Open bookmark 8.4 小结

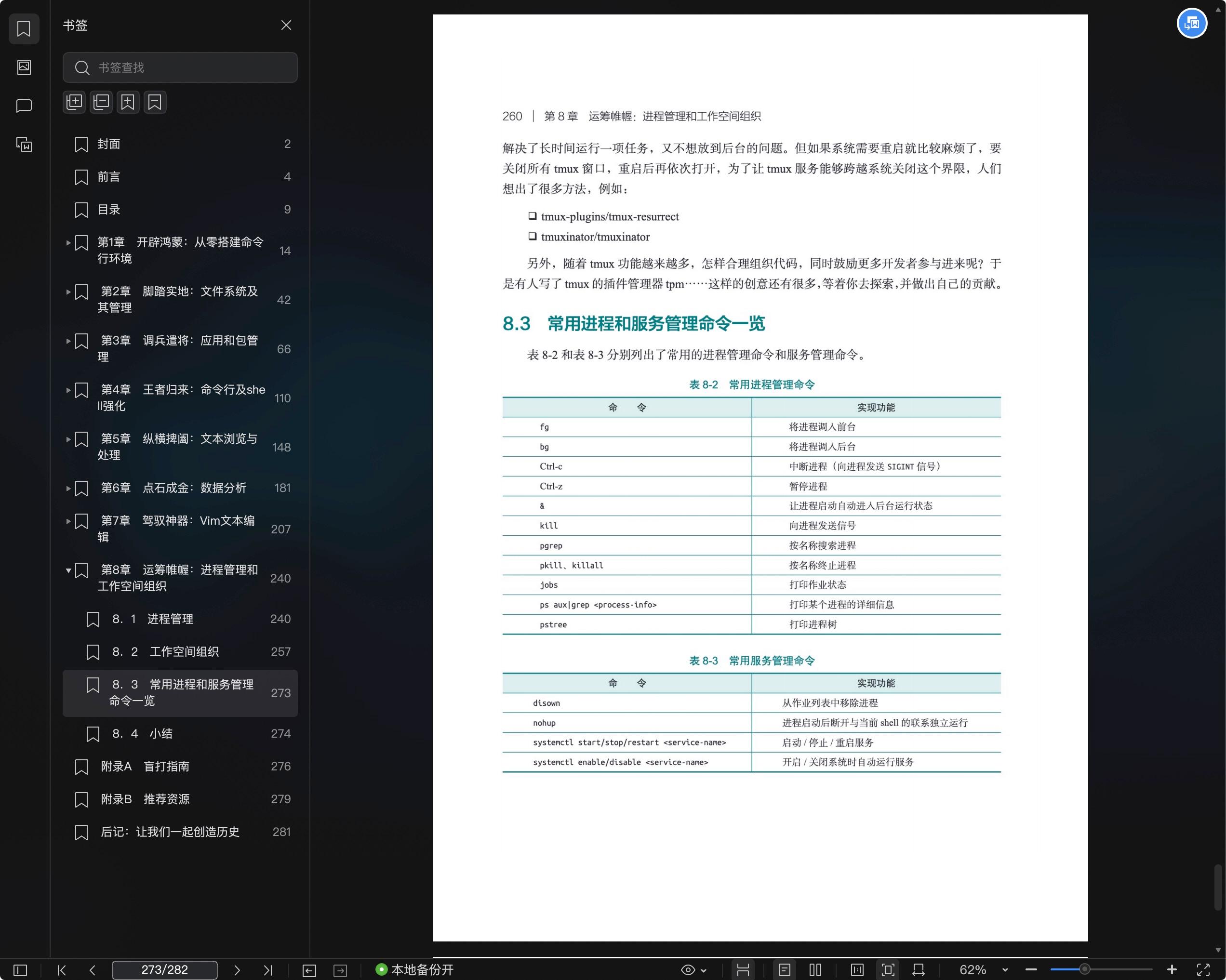coord(180,733)
